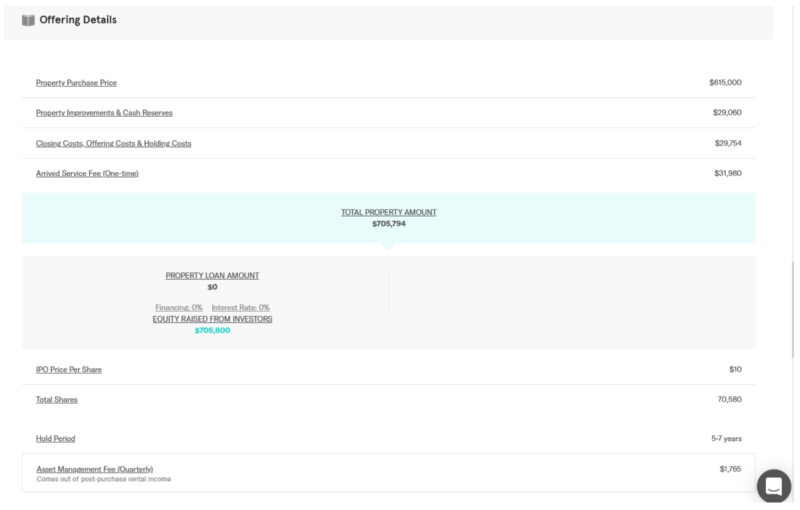Select the $705,794 total property amount
The width and height of the screenshot is (800, 510).
click(389, 224)
